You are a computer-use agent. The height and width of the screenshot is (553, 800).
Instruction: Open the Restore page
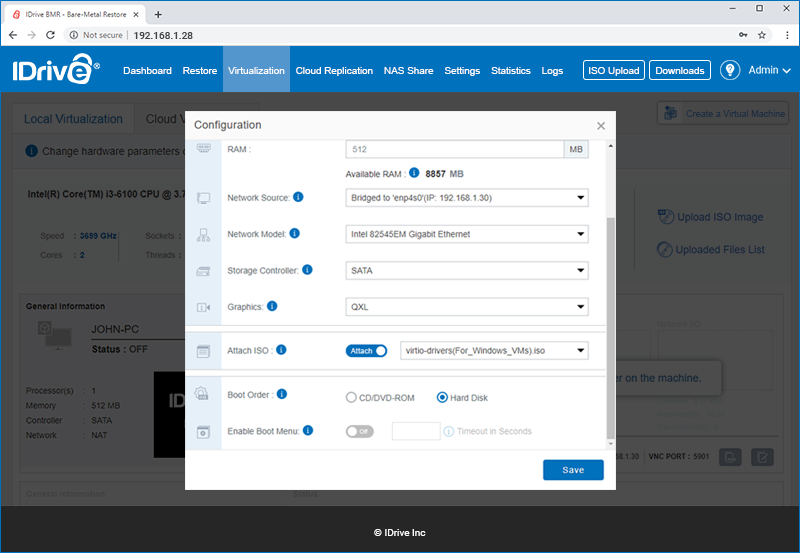coord(200,70)
